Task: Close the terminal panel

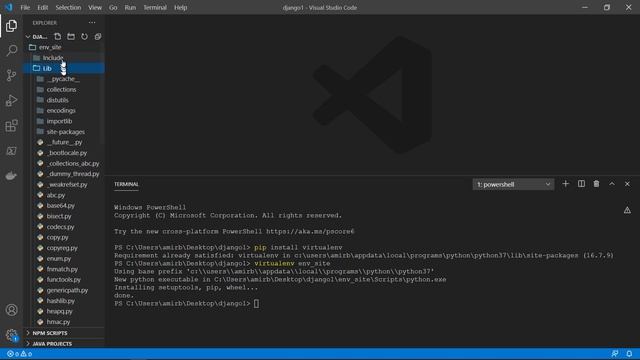Action: [627, 184]
